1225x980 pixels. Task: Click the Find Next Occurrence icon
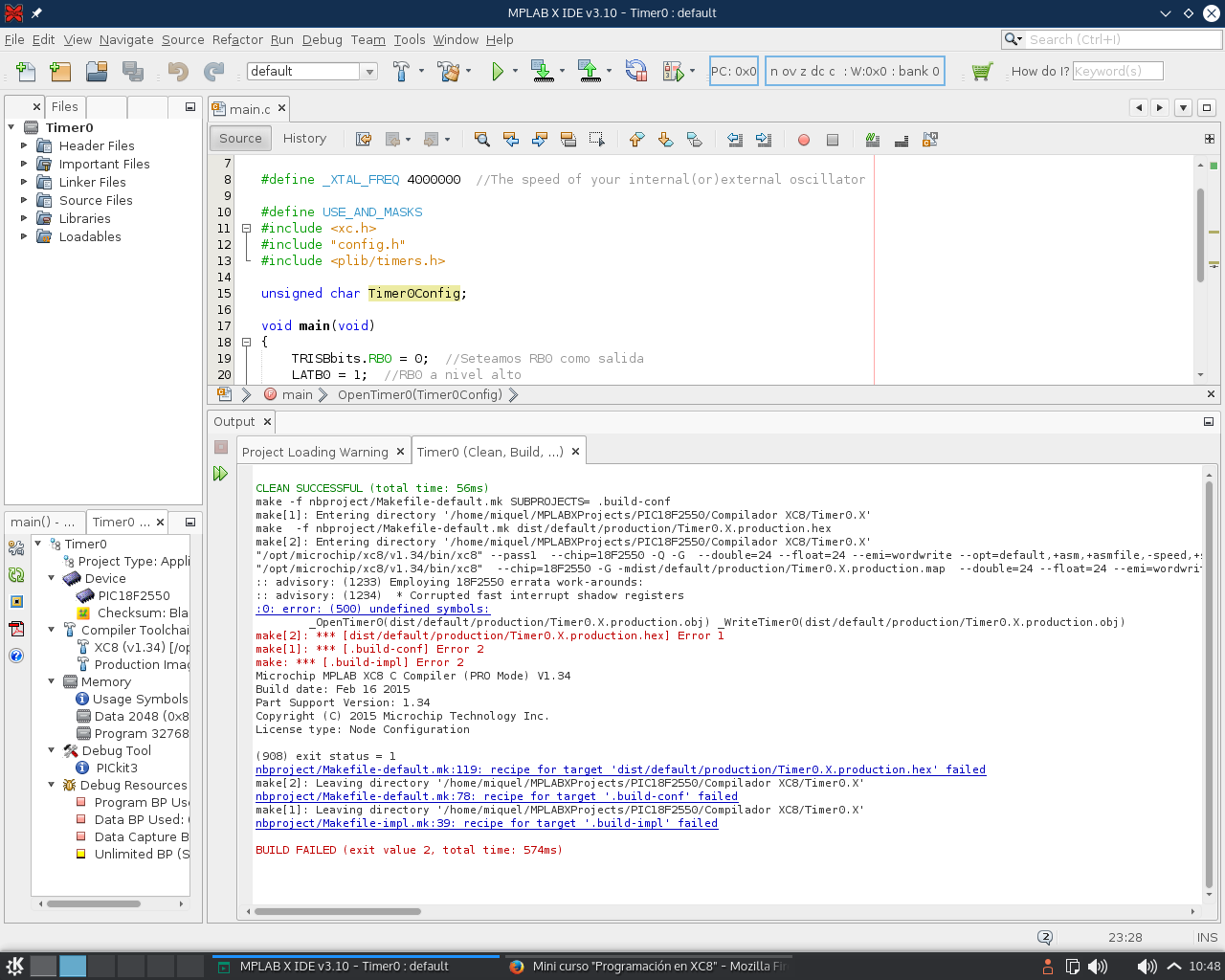coord(540,140)
